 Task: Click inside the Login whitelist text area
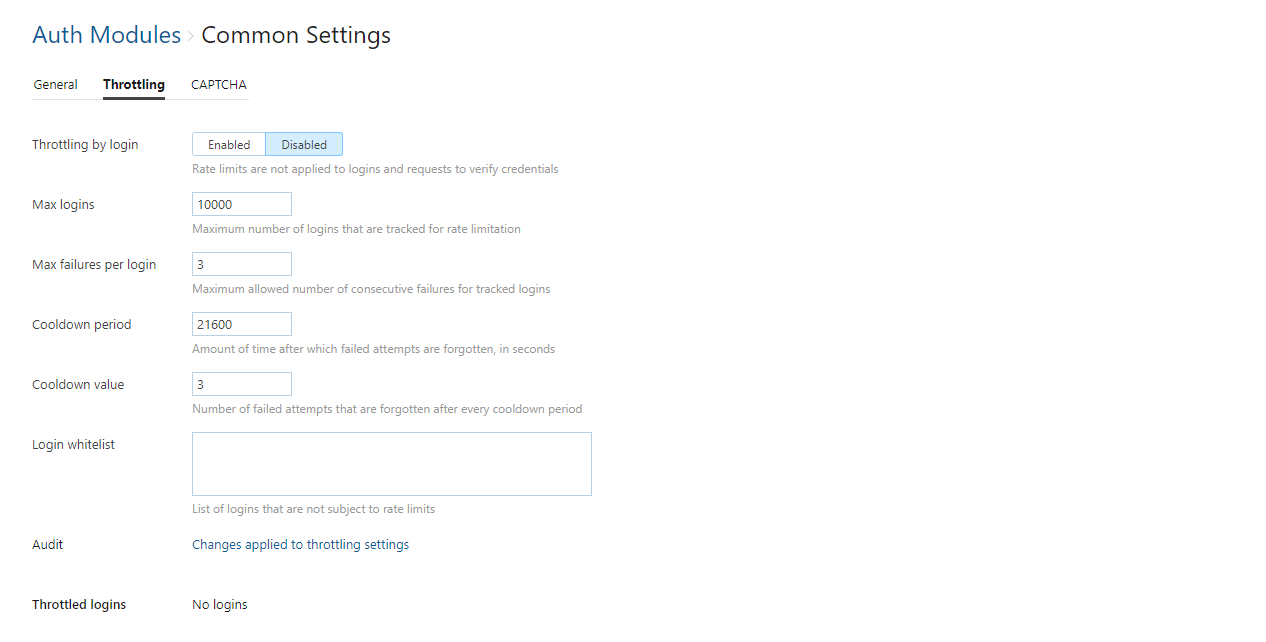391,464
